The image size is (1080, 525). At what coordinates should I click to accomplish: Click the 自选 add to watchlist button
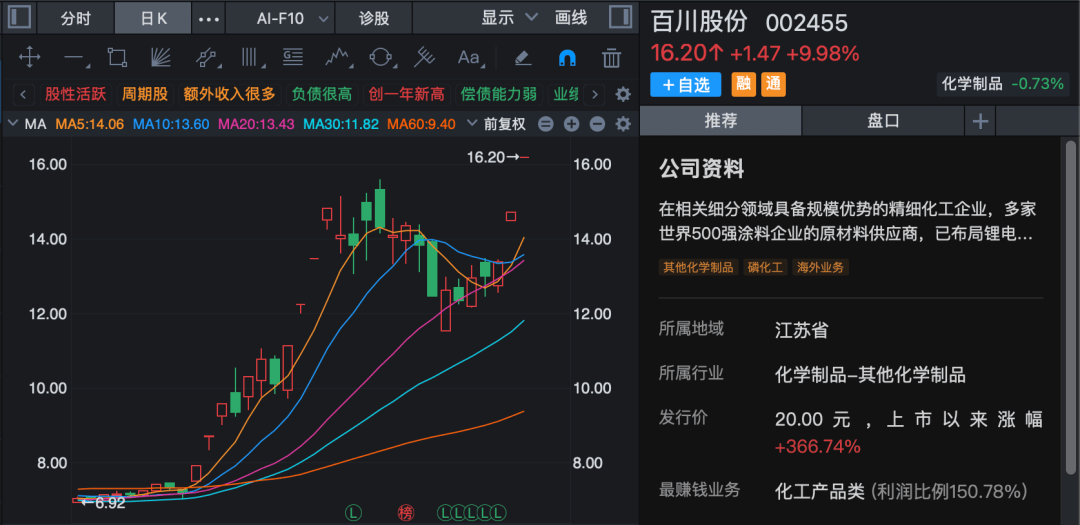tap(686, 85)
